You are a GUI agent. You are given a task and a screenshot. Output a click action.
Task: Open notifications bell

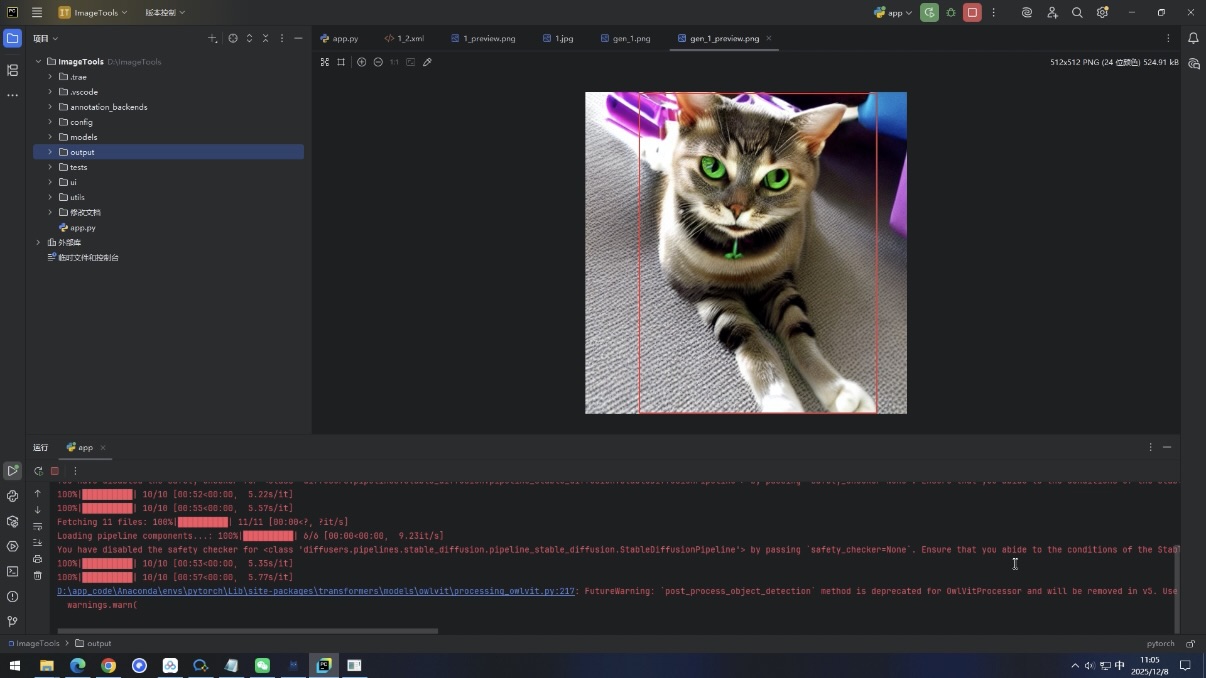[x=1193, y=38]
